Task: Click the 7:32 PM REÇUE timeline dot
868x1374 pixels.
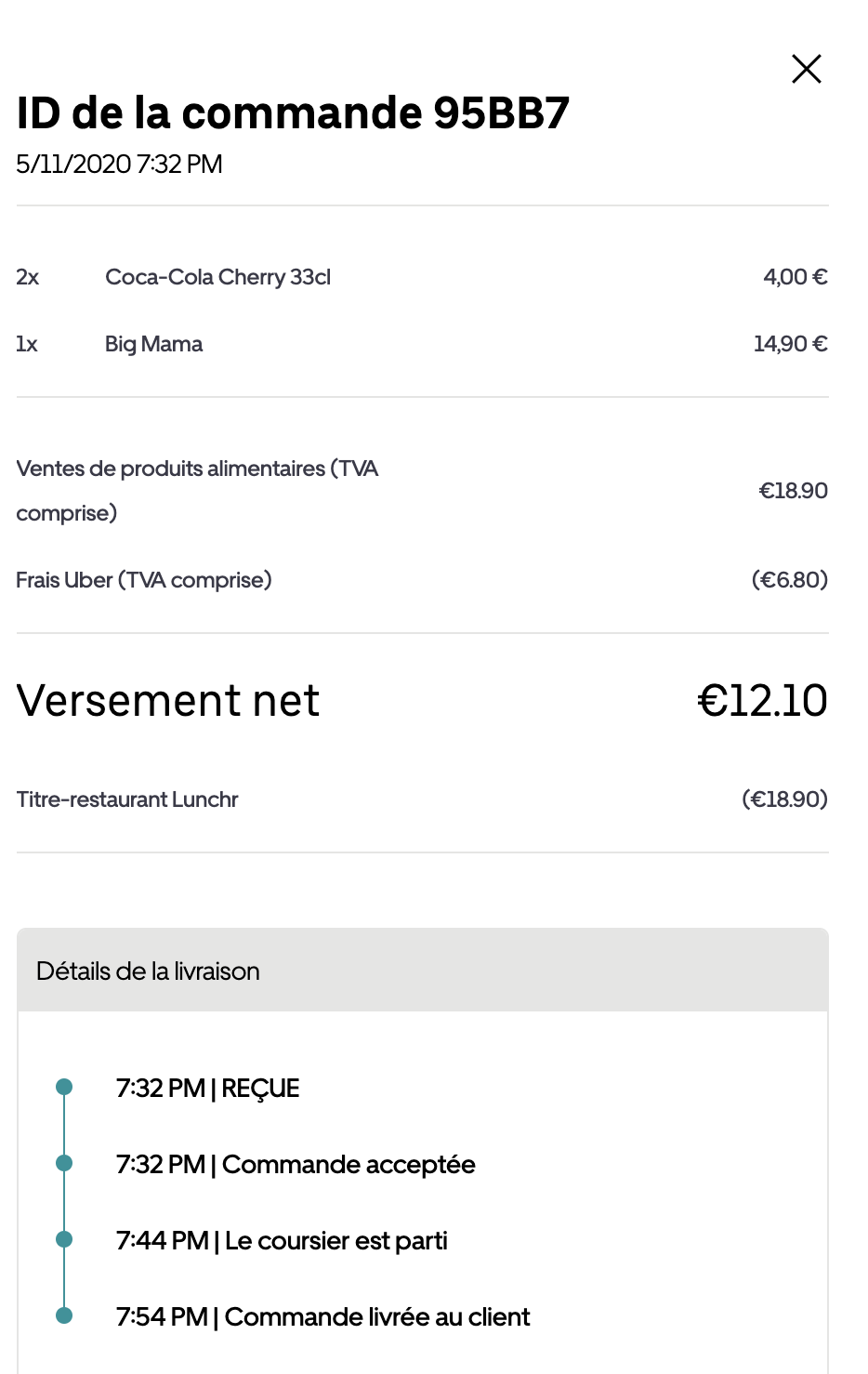Action: (64, 1087)
